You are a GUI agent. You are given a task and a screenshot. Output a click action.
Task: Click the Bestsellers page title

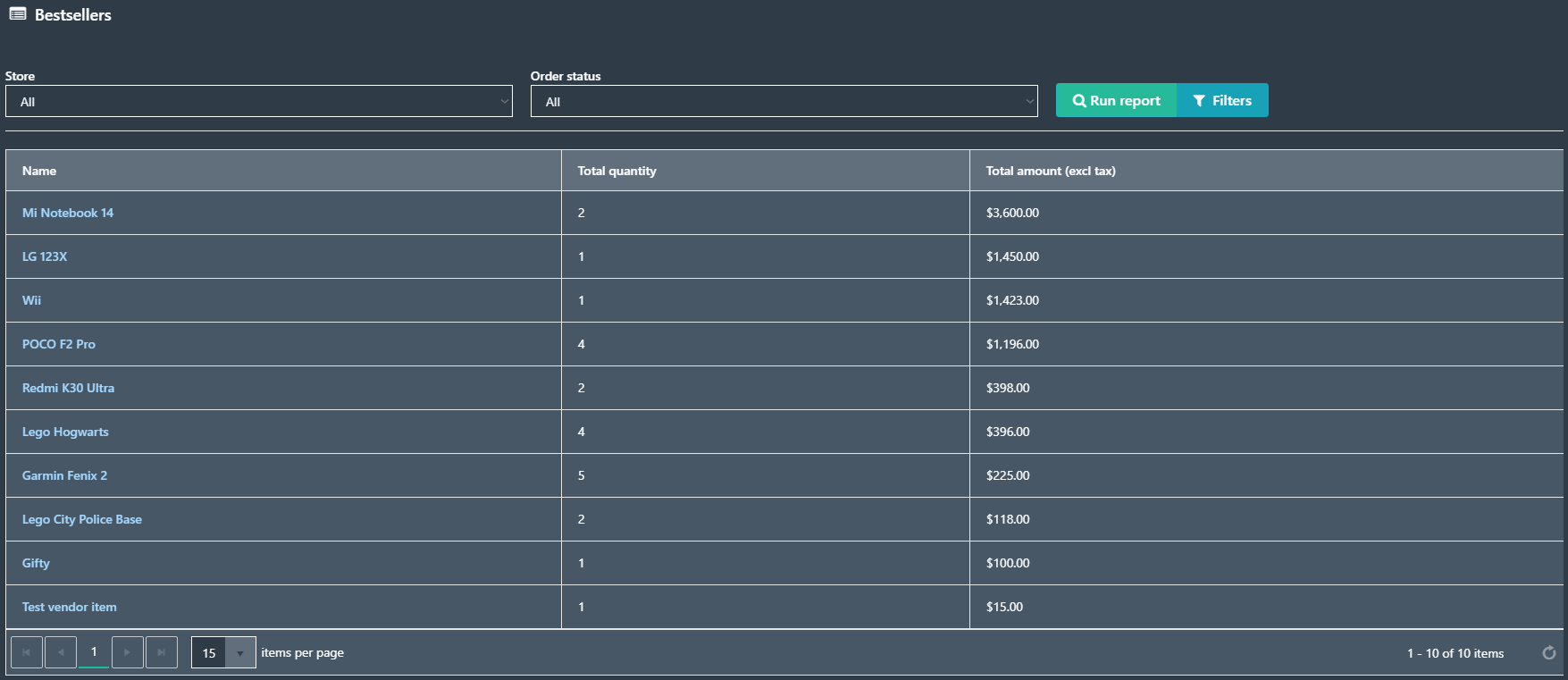[73, 15]
